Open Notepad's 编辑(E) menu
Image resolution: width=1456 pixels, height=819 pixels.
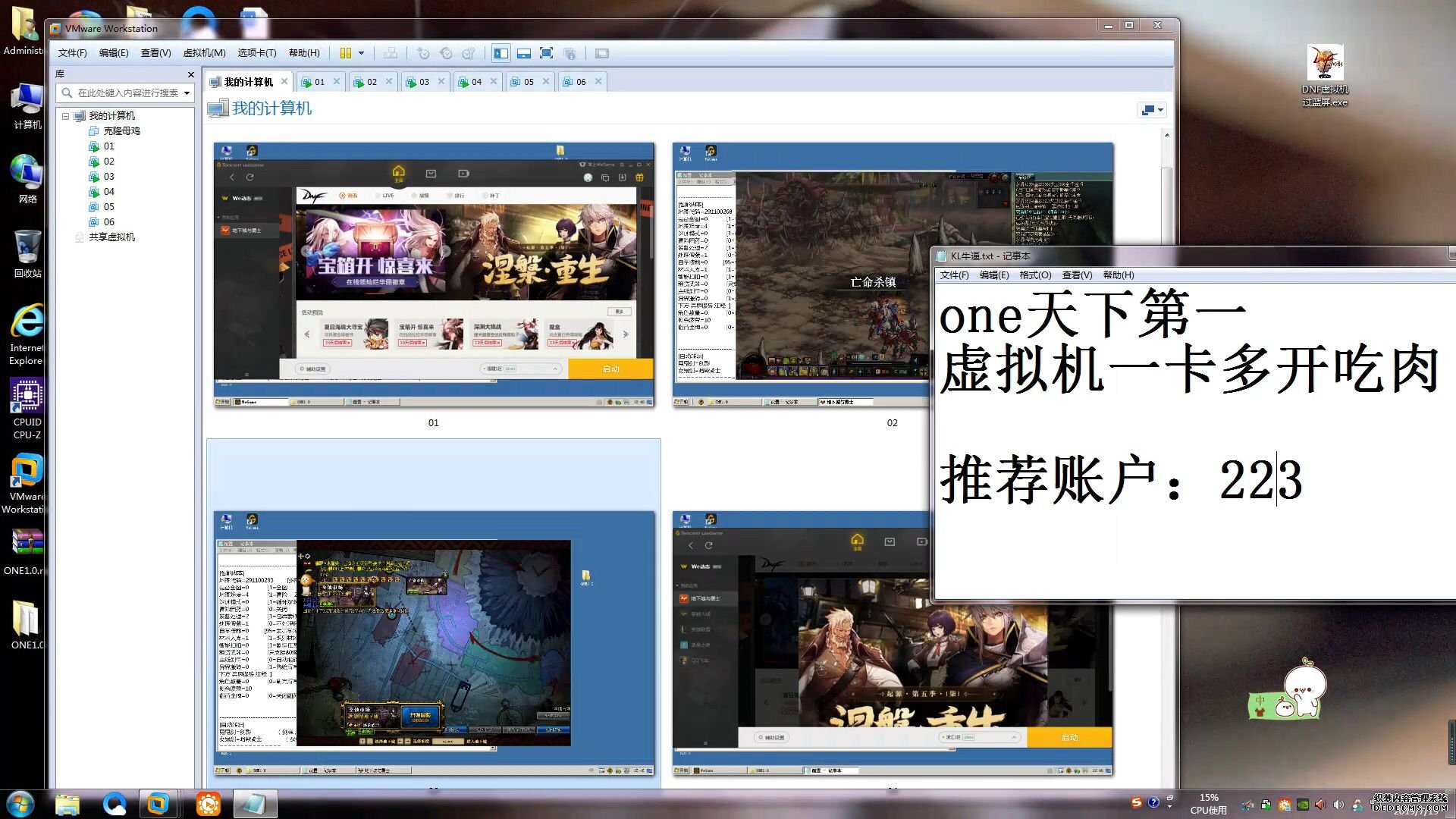pyautogui.click(x=994, y=275)
